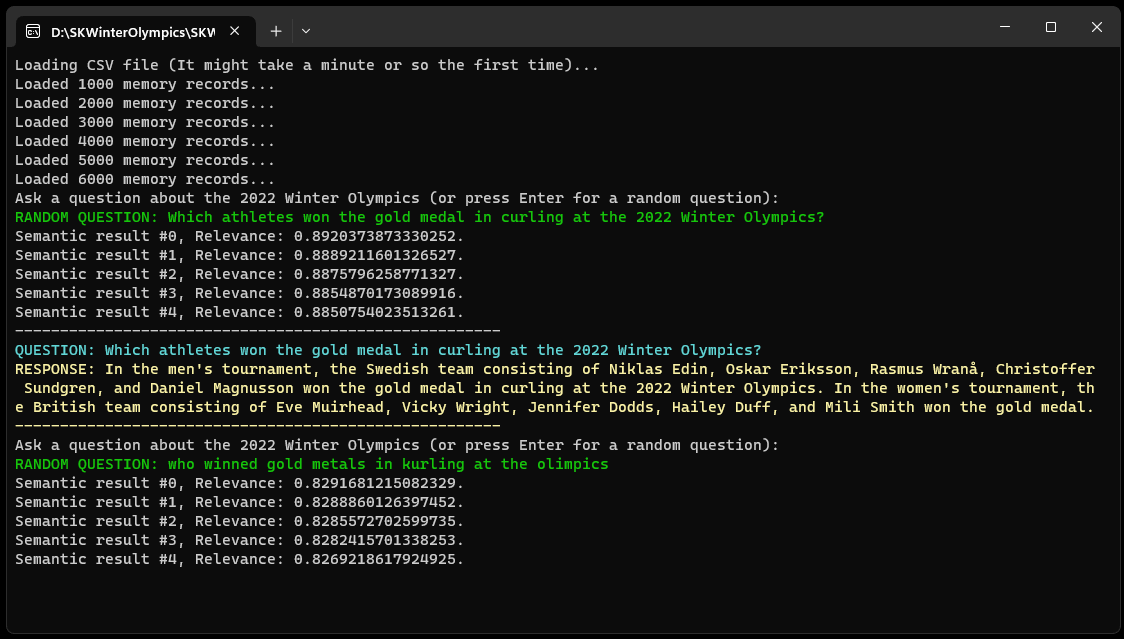
Task: Click the cyan QUESTION line
Action: (387, 350)
